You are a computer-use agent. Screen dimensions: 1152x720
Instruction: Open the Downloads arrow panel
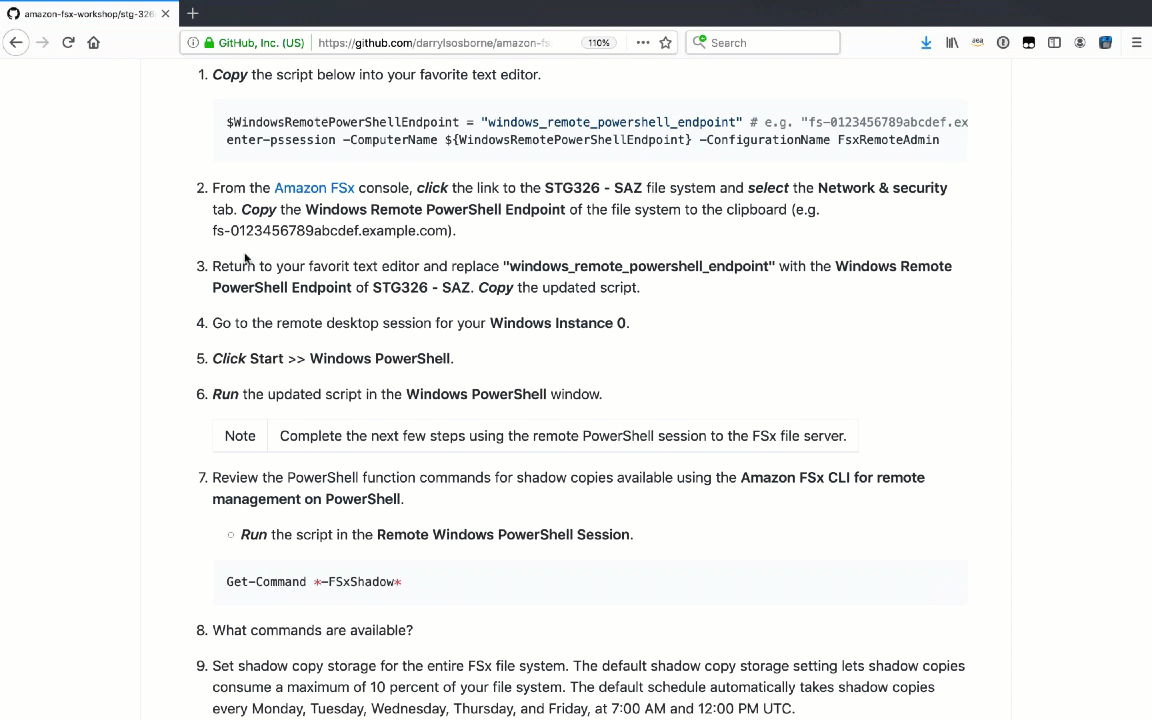[x=926, y=43]
